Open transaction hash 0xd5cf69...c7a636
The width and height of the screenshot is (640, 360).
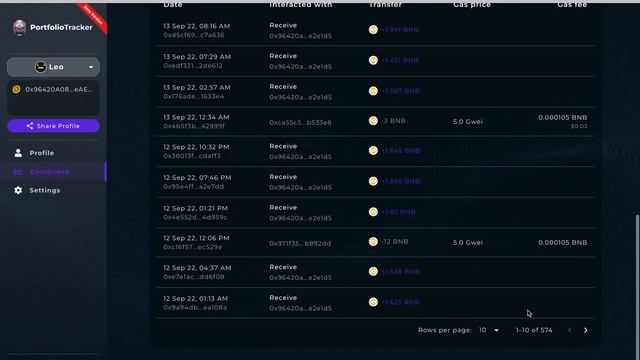click(x=193, y=35)
